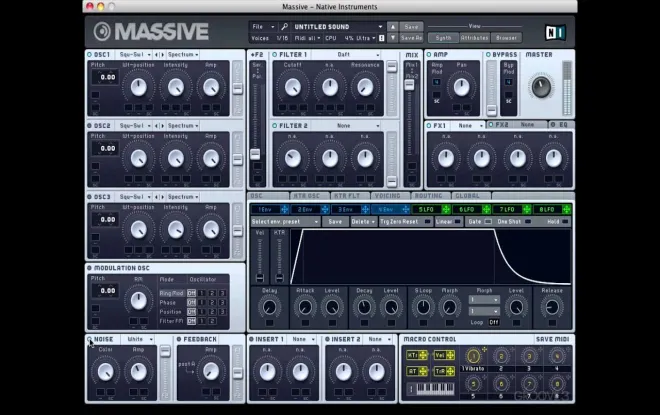Switch to the Global tab
660x415 pixels.
click(469, 196)
